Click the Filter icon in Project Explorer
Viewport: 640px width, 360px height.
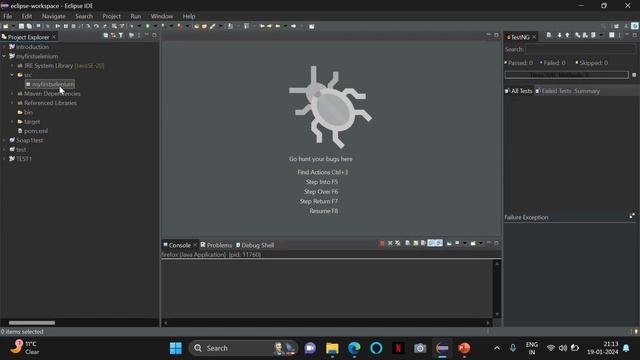121,36
